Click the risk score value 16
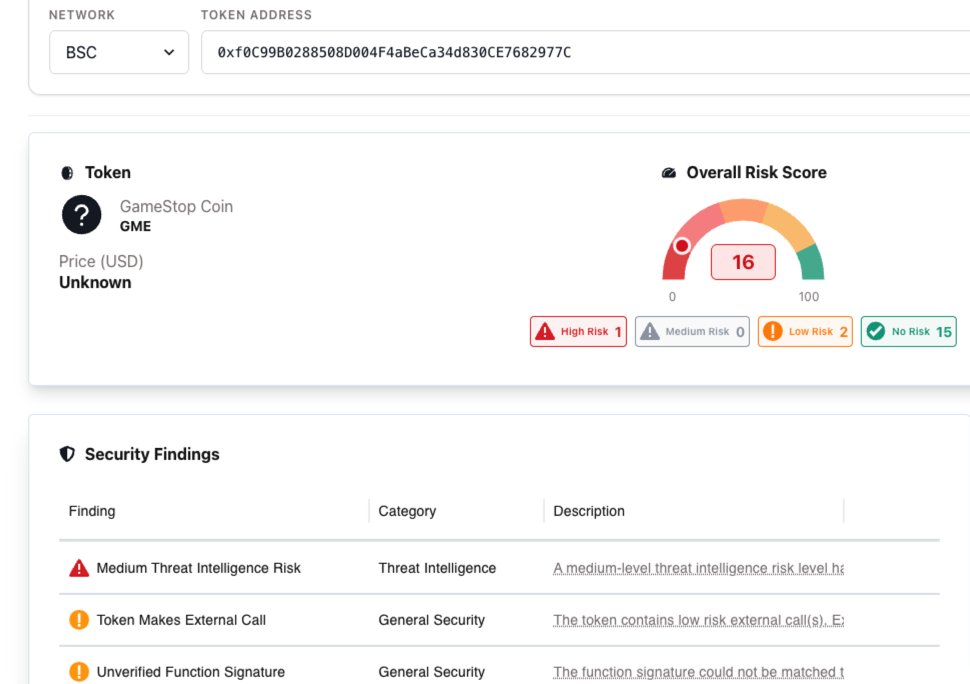The height and width of the screenshot is (684, 970). tap(743, 262)
